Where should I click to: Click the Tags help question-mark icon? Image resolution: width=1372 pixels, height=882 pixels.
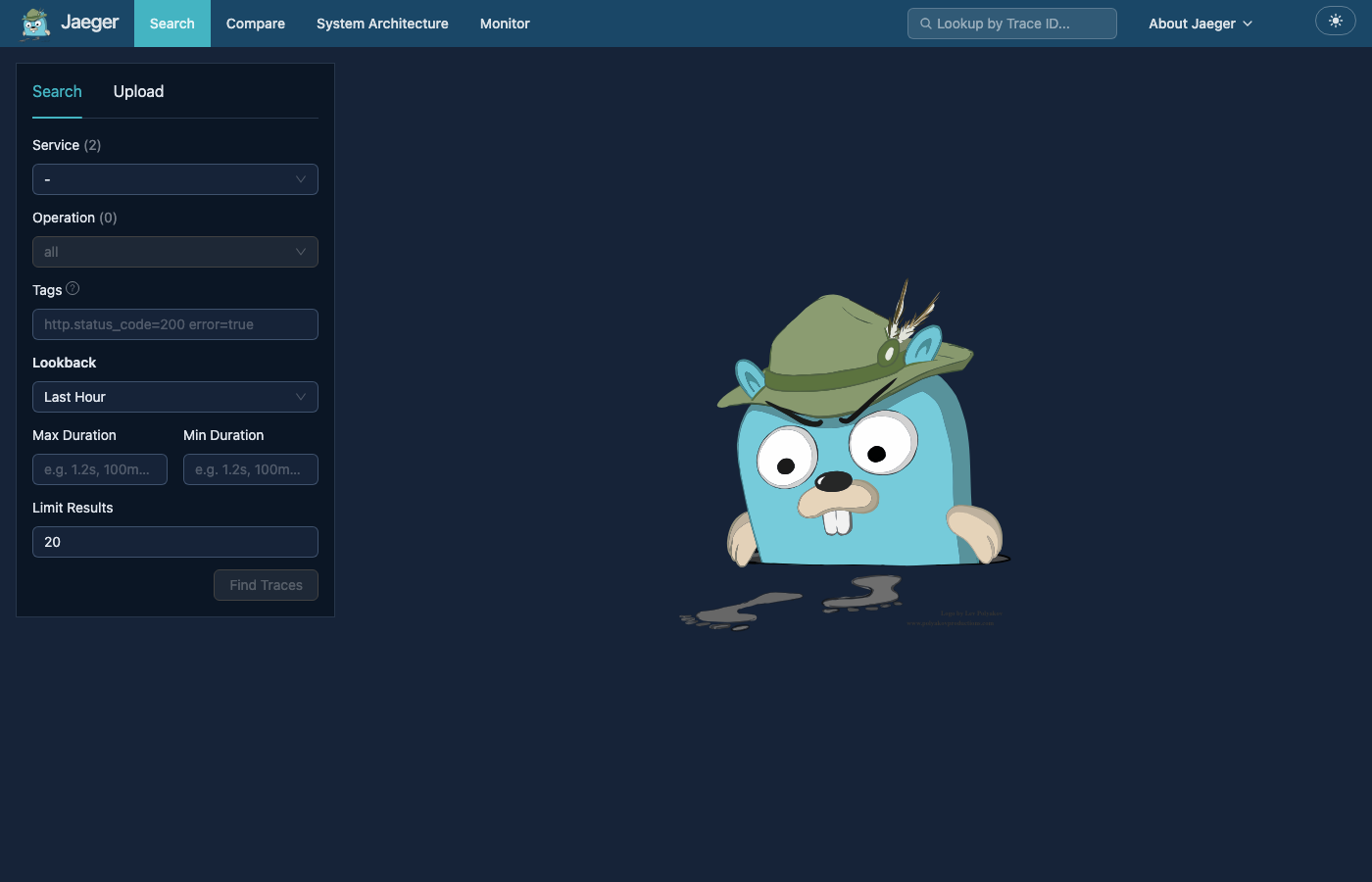coord(73,289)
